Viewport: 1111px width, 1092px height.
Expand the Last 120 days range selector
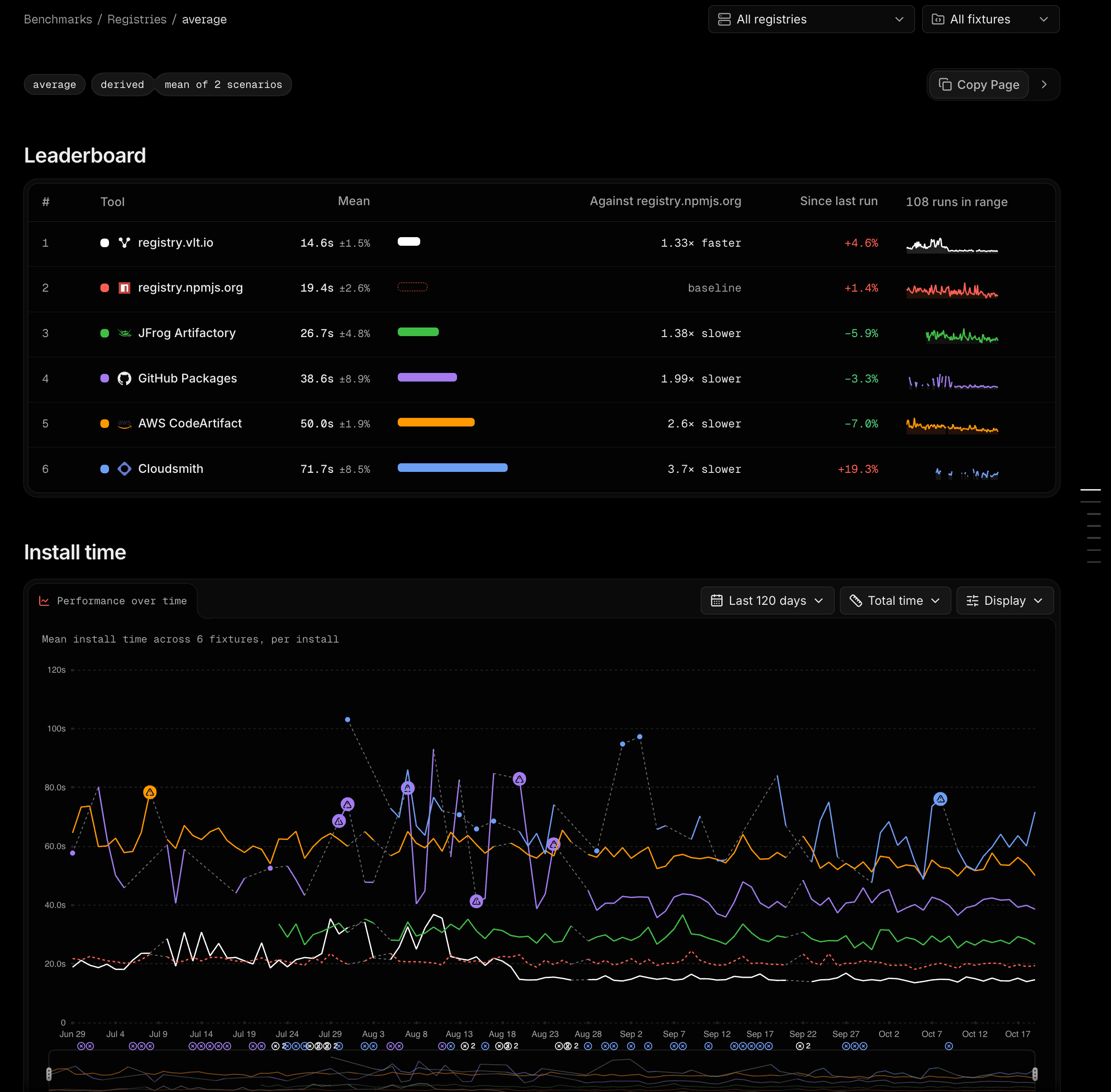pos(767,601)
